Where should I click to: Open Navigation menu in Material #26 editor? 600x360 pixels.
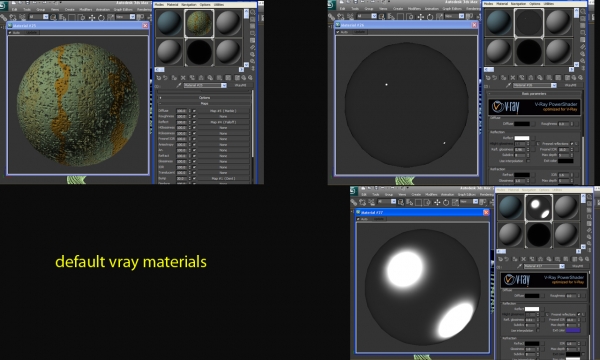pyautogui.click(x=518, y=4)
